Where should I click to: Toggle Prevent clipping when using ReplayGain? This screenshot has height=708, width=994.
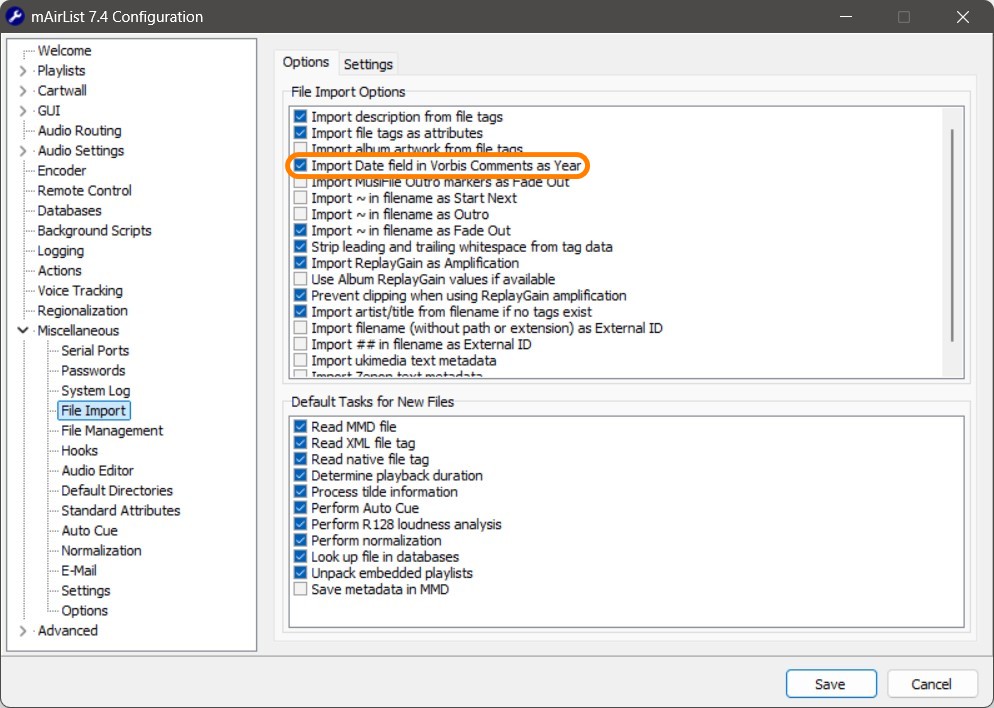click(300, 295)
